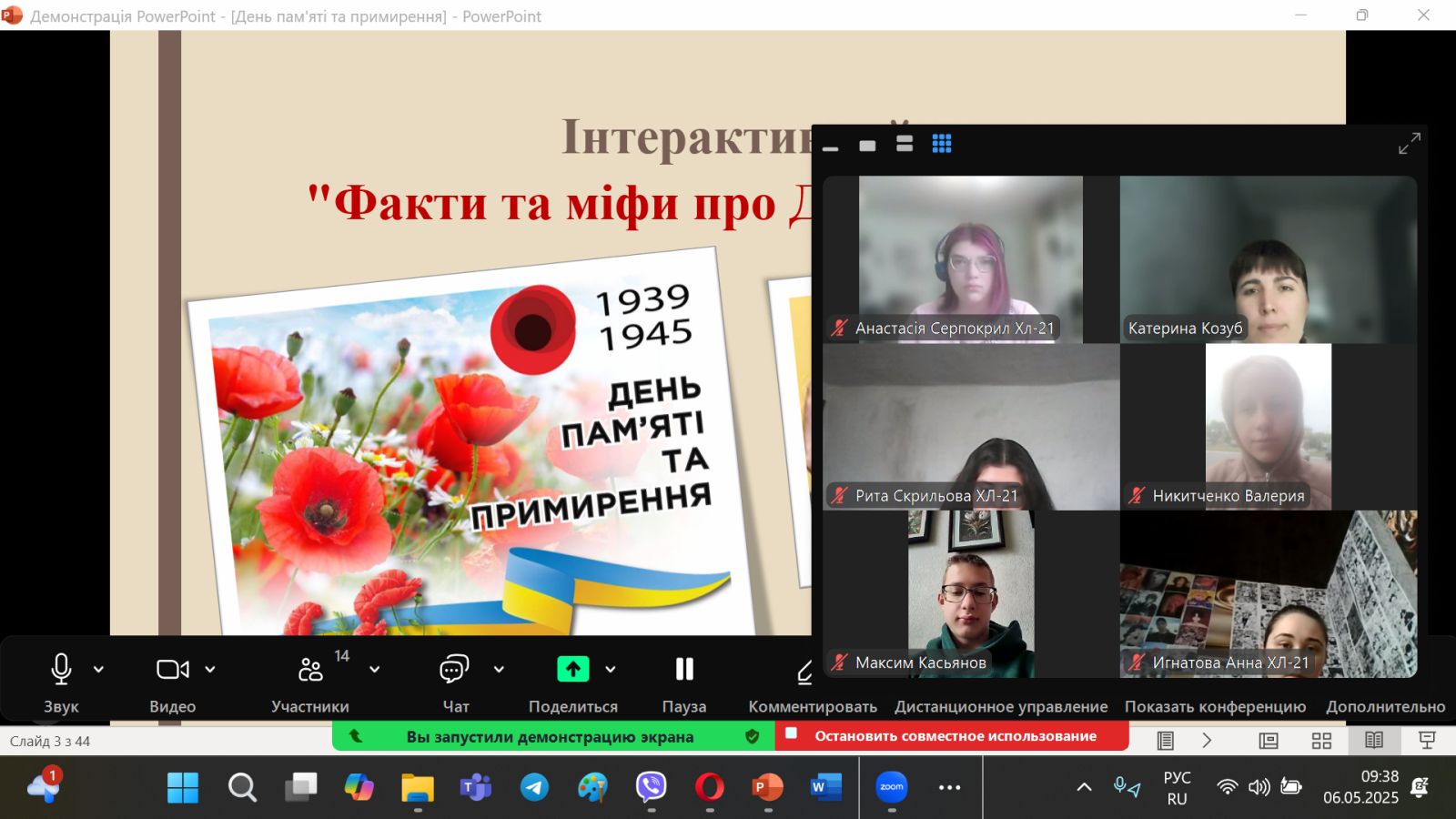Switch to two-row thumbnail strip view icon
The height and width of the screenshot is (819, 1456).
pyautogui.click(x=905, y=144)
